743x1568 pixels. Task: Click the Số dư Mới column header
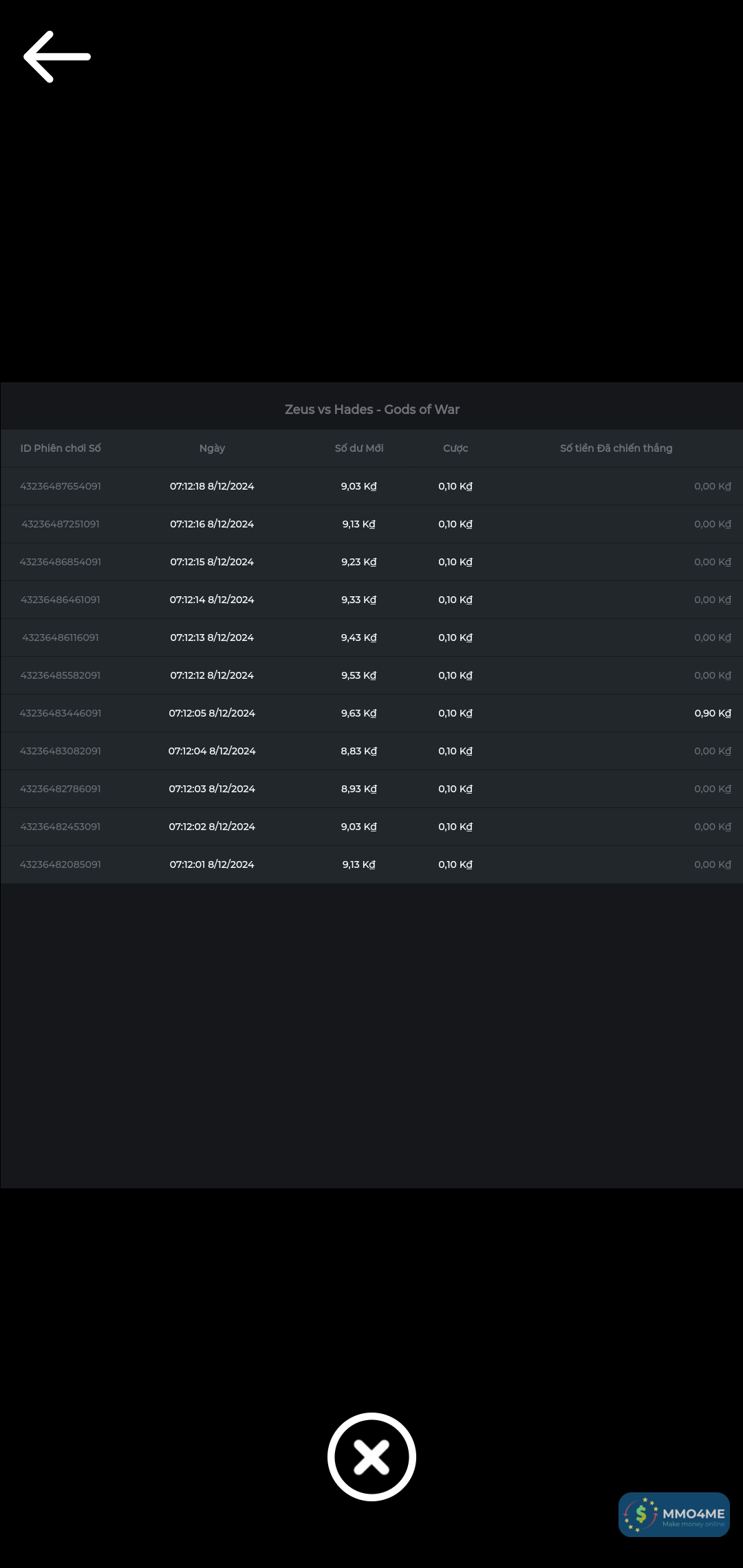[359, 448]
